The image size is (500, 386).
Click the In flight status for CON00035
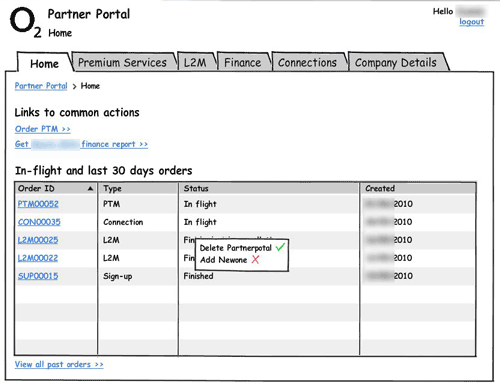[x=200, y=222]
